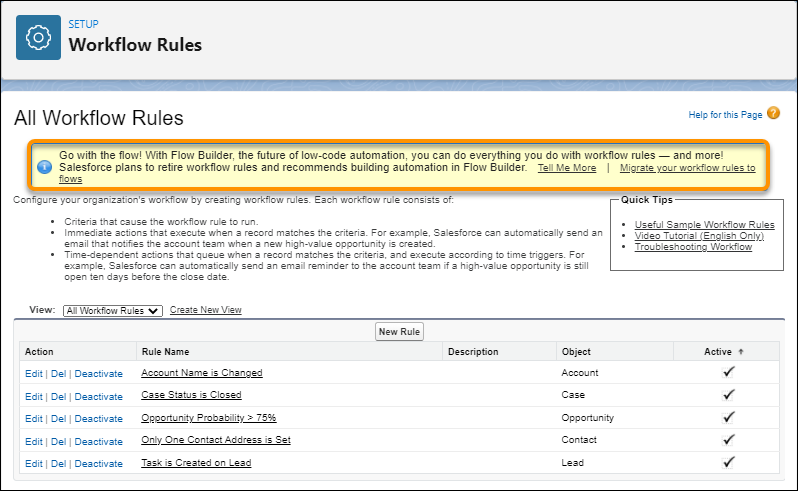The height and width of the screenshot is (491, 798).
Task: Open the All Workflow Rules view dropdown
Action: (112, 311)
